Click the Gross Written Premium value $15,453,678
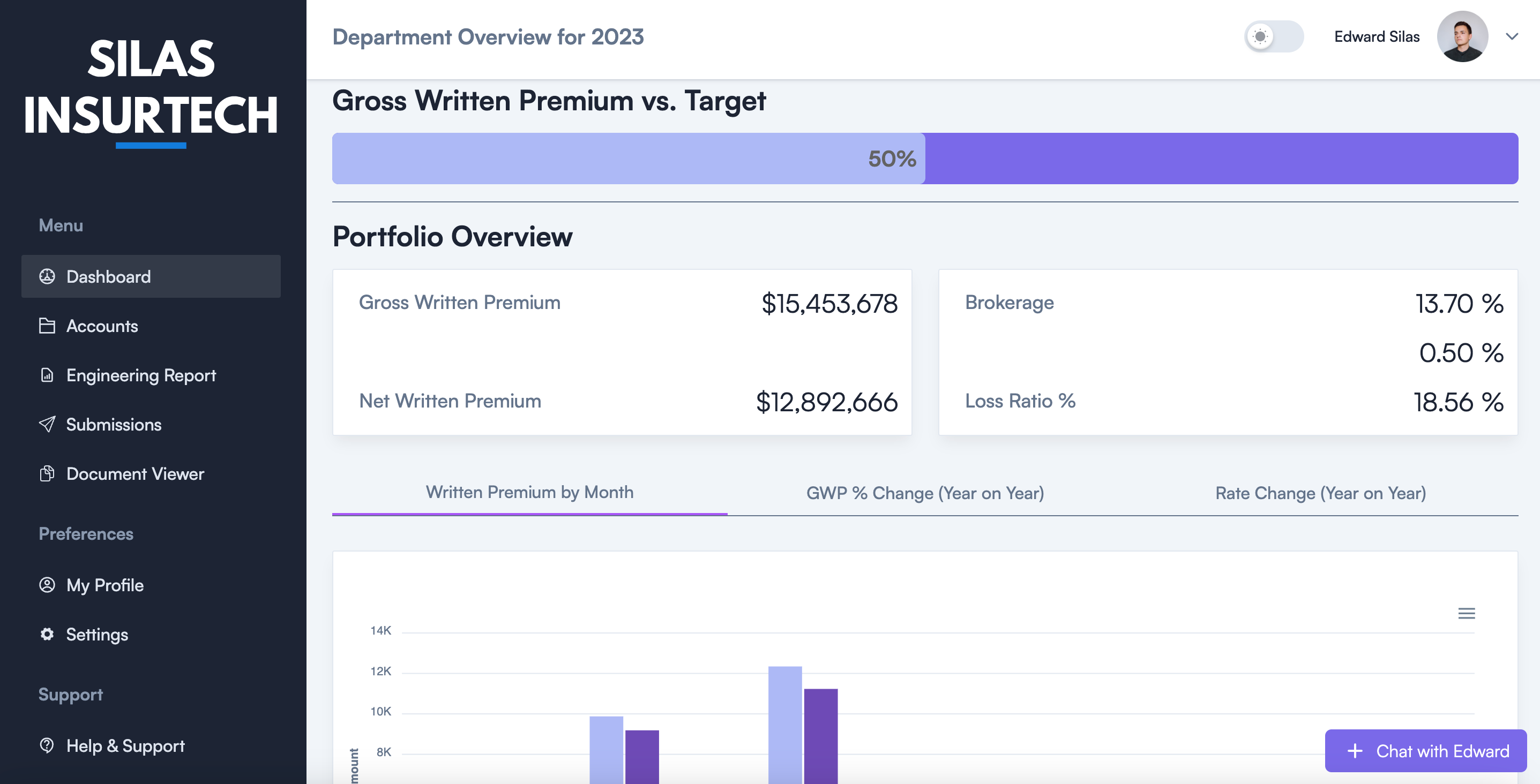The image size is (1540, 784). tap(829, 304)
